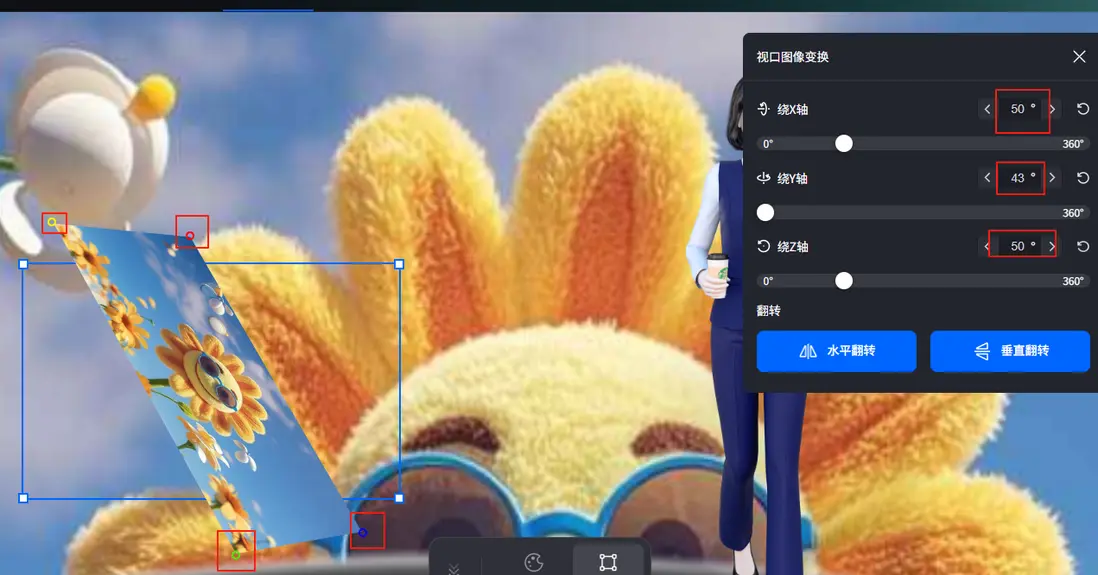Click the green corner handle of tilted image

pos(236,555)
